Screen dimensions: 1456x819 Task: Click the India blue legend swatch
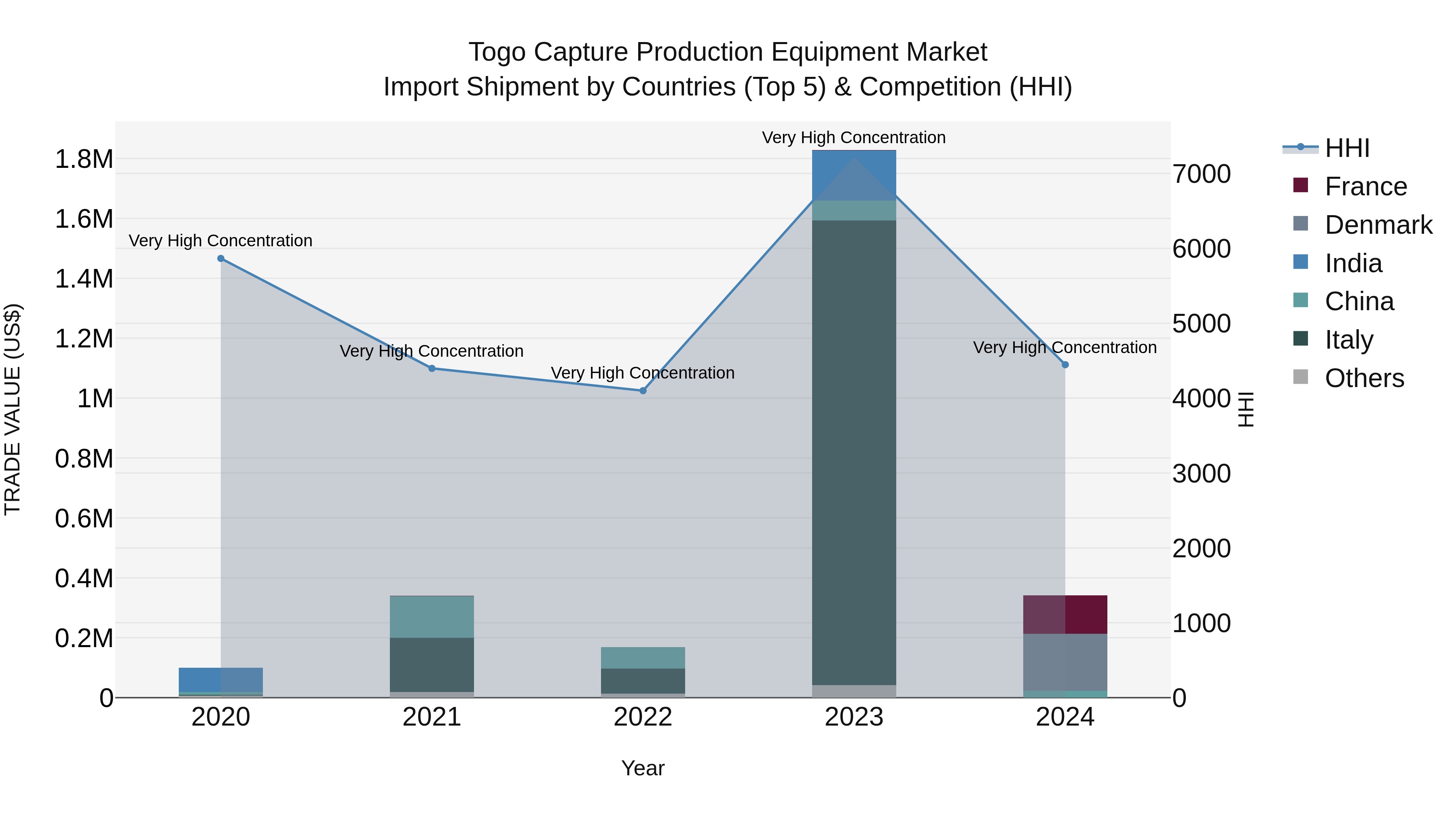[1301, 262]
